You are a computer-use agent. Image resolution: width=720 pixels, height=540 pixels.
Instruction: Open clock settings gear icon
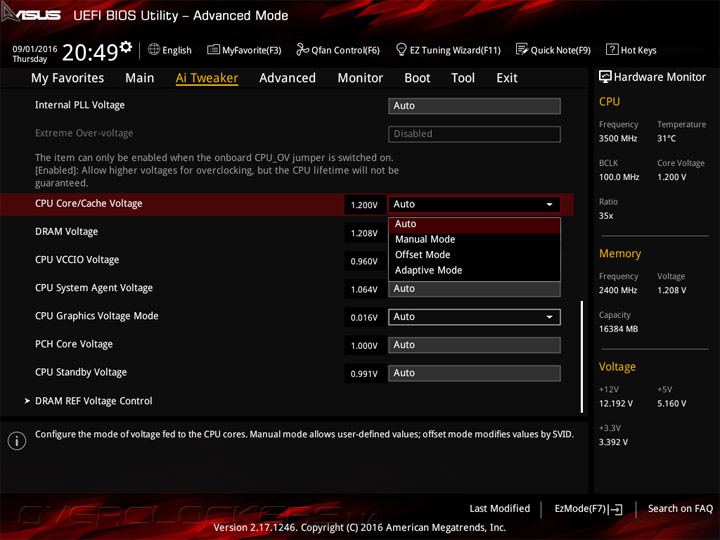point(126,46)
